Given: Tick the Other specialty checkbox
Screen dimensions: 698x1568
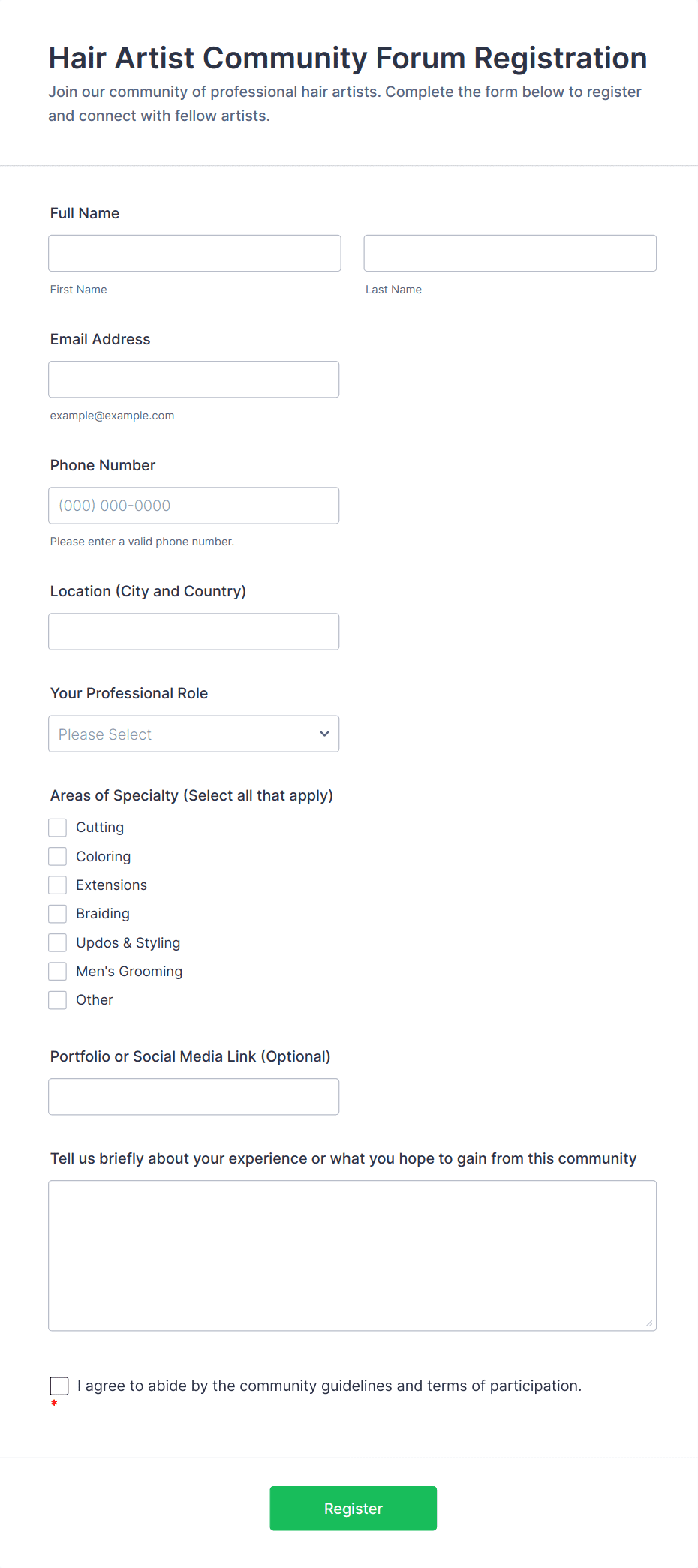Looking at the screenshot, I should 58,1000.
